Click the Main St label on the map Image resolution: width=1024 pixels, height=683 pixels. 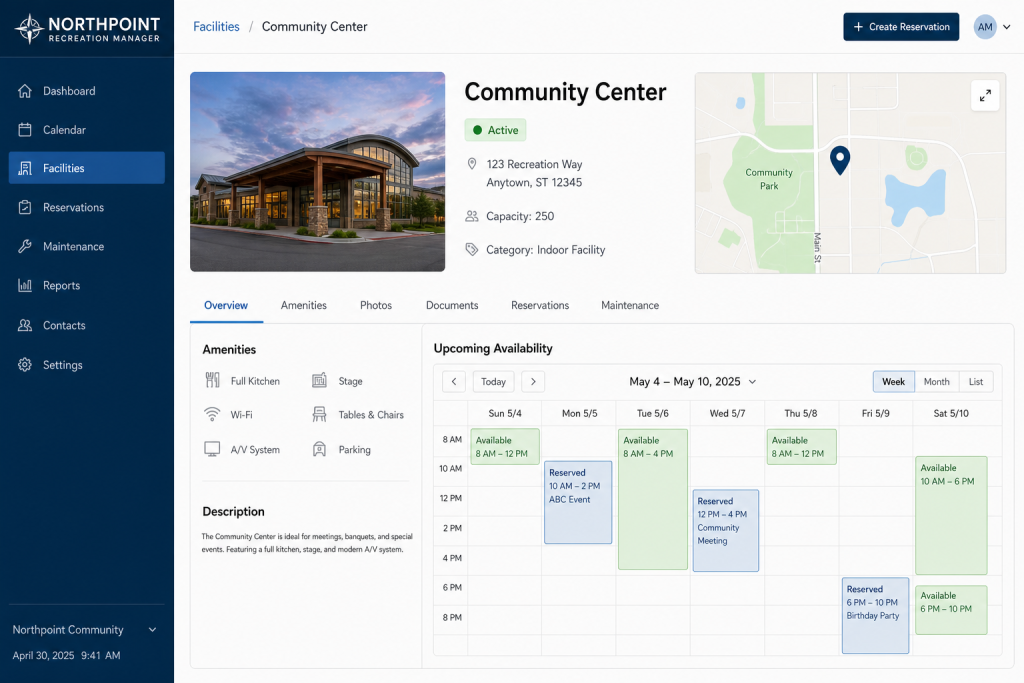(817, 247)
